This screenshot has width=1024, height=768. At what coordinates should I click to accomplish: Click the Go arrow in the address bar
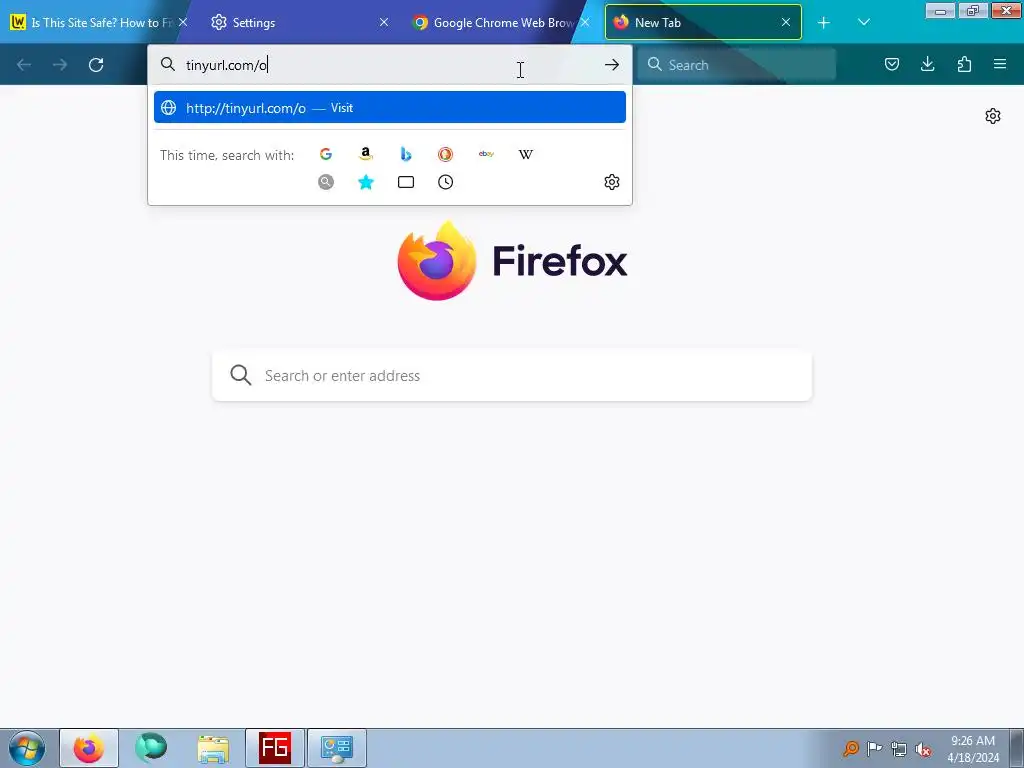(611, 65)
